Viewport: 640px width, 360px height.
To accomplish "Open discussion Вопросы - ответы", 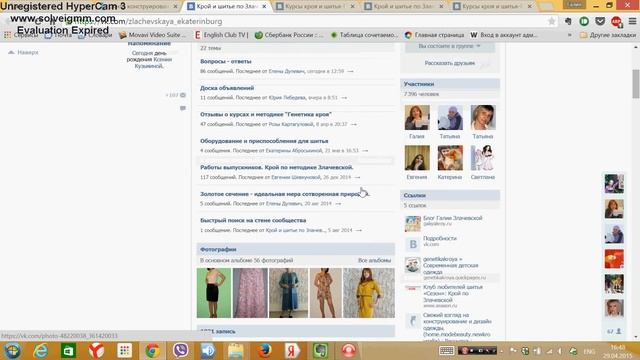I will click(x=226, y=61).
